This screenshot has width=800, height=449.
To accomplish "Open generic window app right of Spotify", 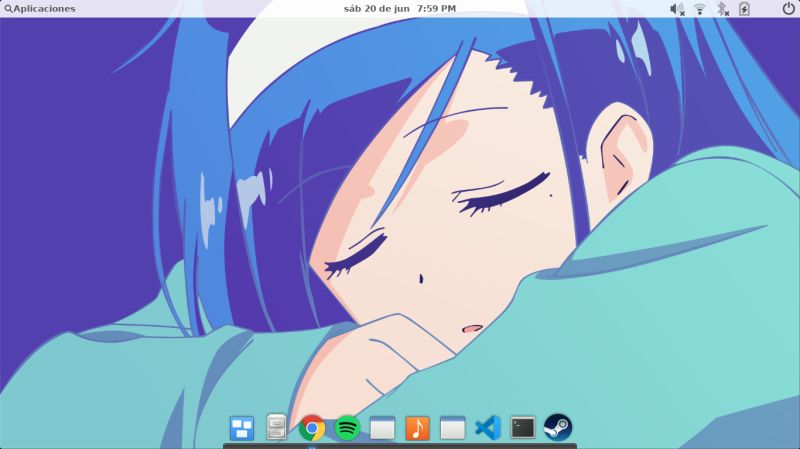I will (382, 428).
